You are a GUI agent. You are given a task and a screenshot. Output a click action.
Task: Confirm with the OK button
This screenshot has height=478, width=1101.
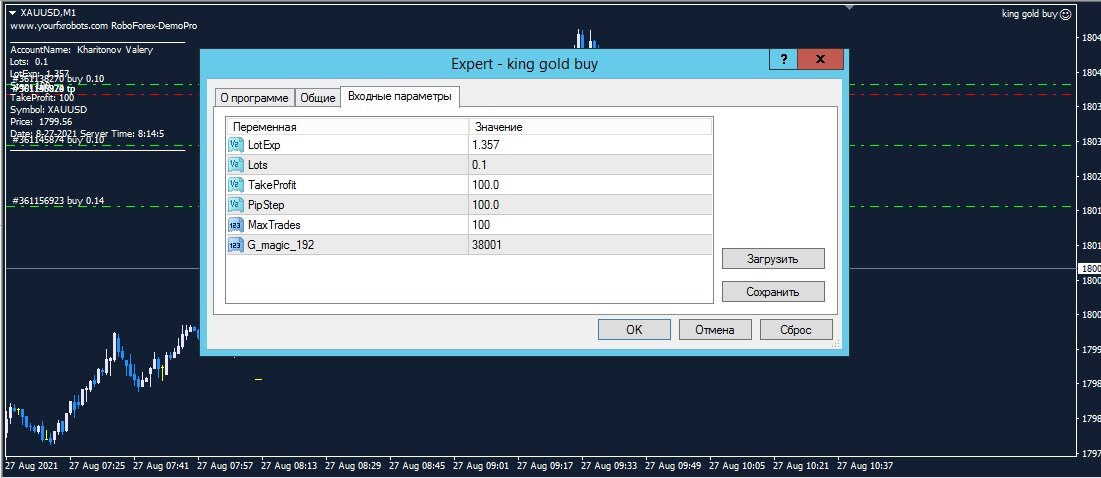[x=634, y=329]
